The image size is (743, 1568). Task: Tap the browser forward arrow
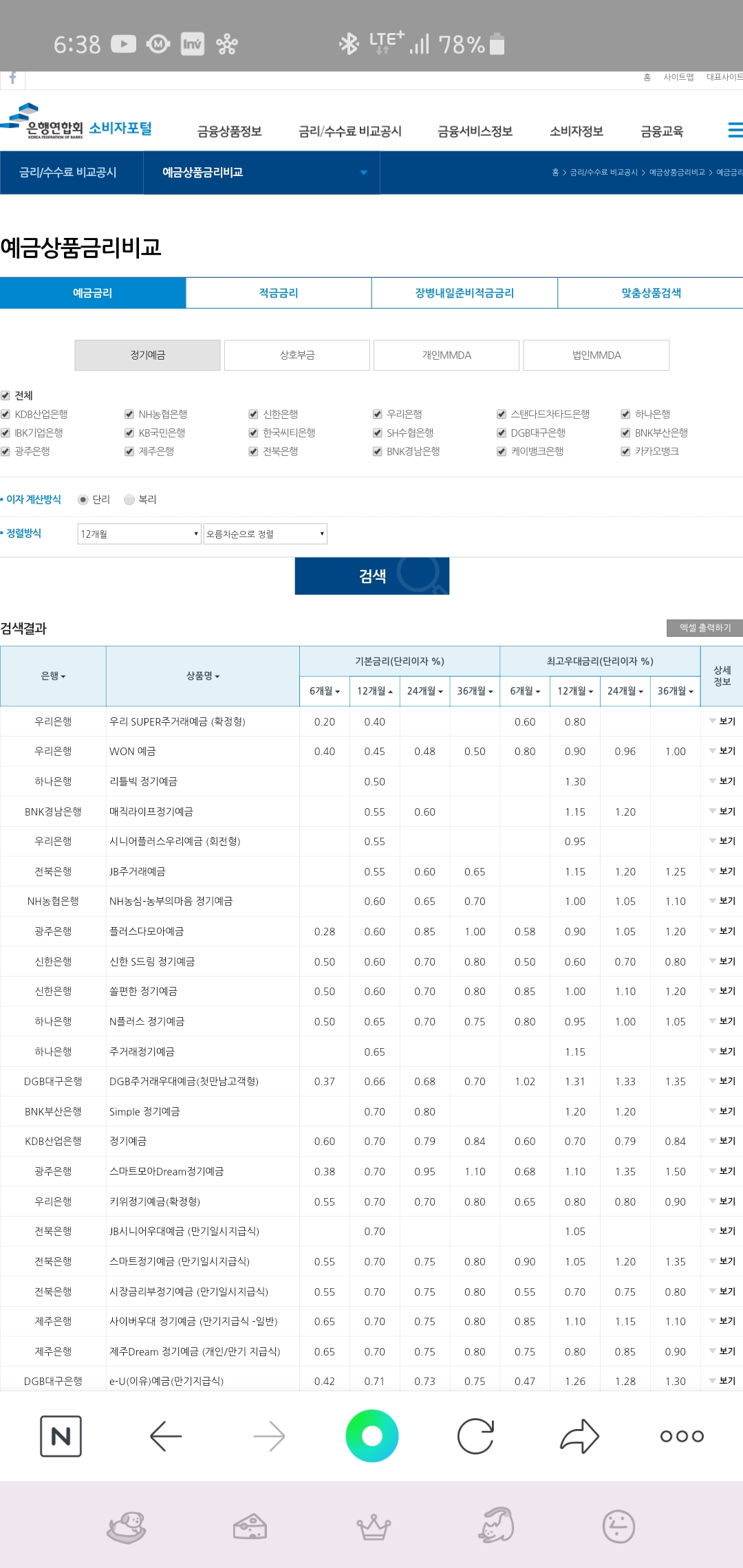click(269, 1436)
